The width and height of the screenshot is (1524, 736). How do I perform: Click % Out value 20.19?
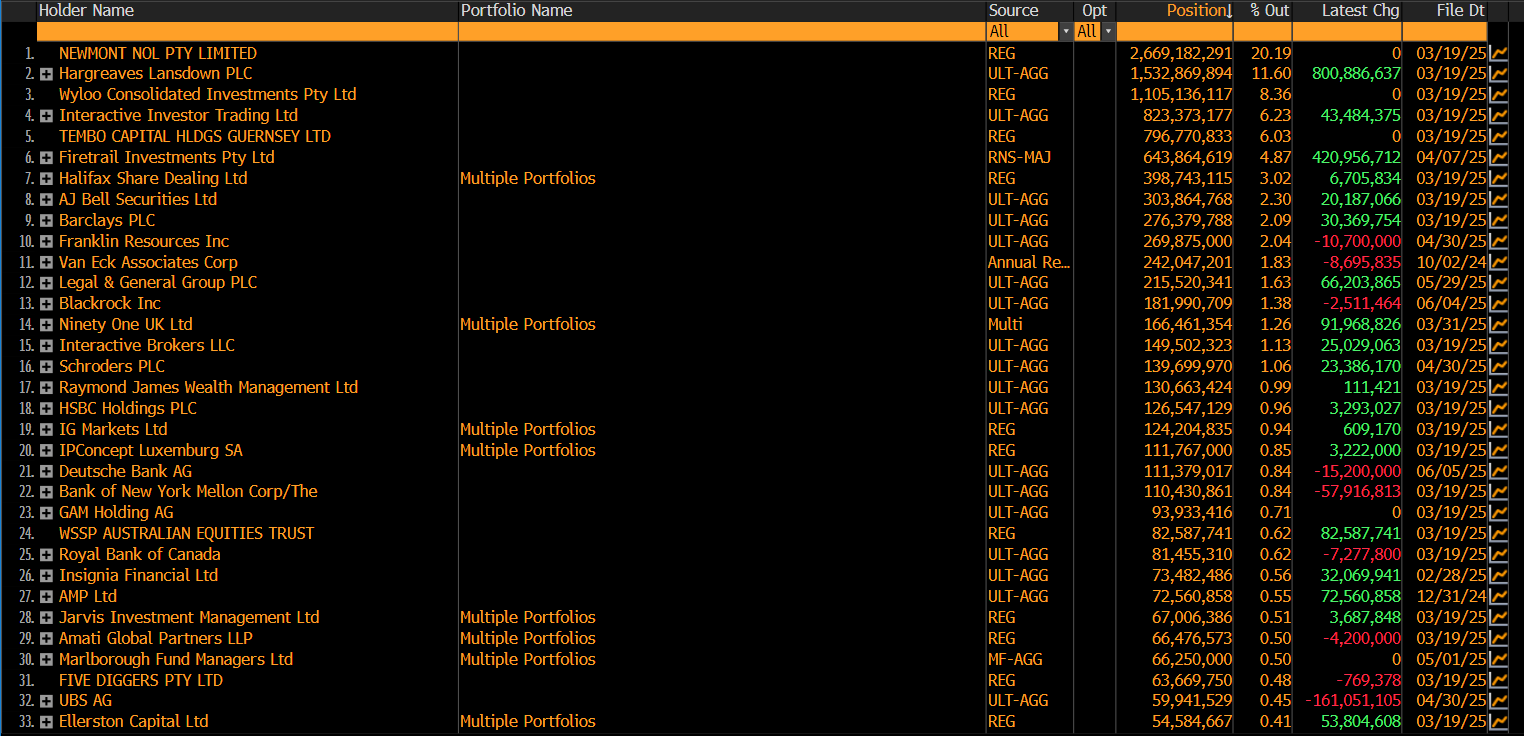pyautogui.click(x=1271, y=53)
